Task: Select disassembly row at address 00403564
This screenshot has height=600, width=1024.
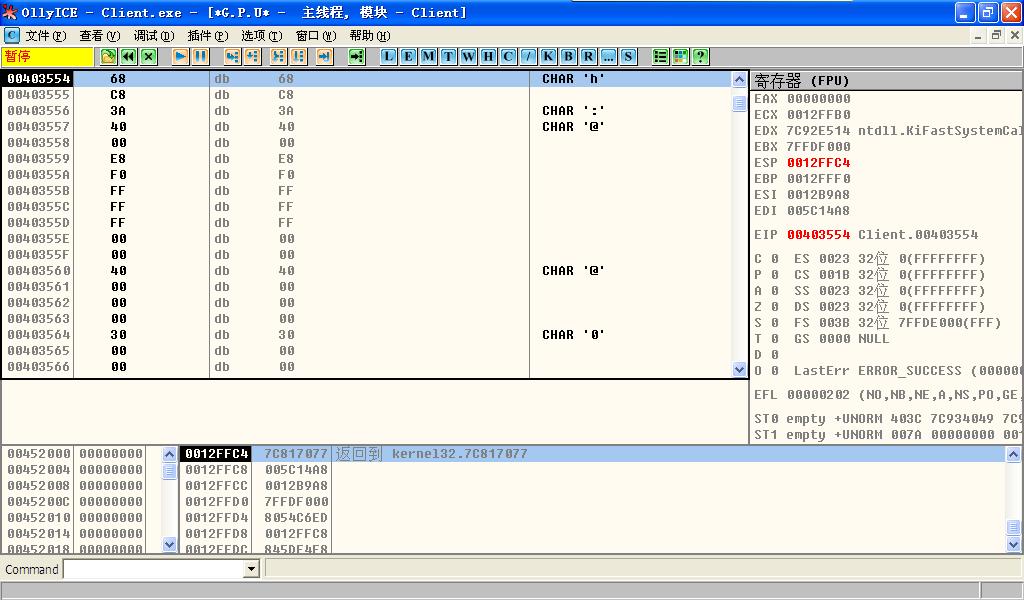Action: [x=366, y=334]
